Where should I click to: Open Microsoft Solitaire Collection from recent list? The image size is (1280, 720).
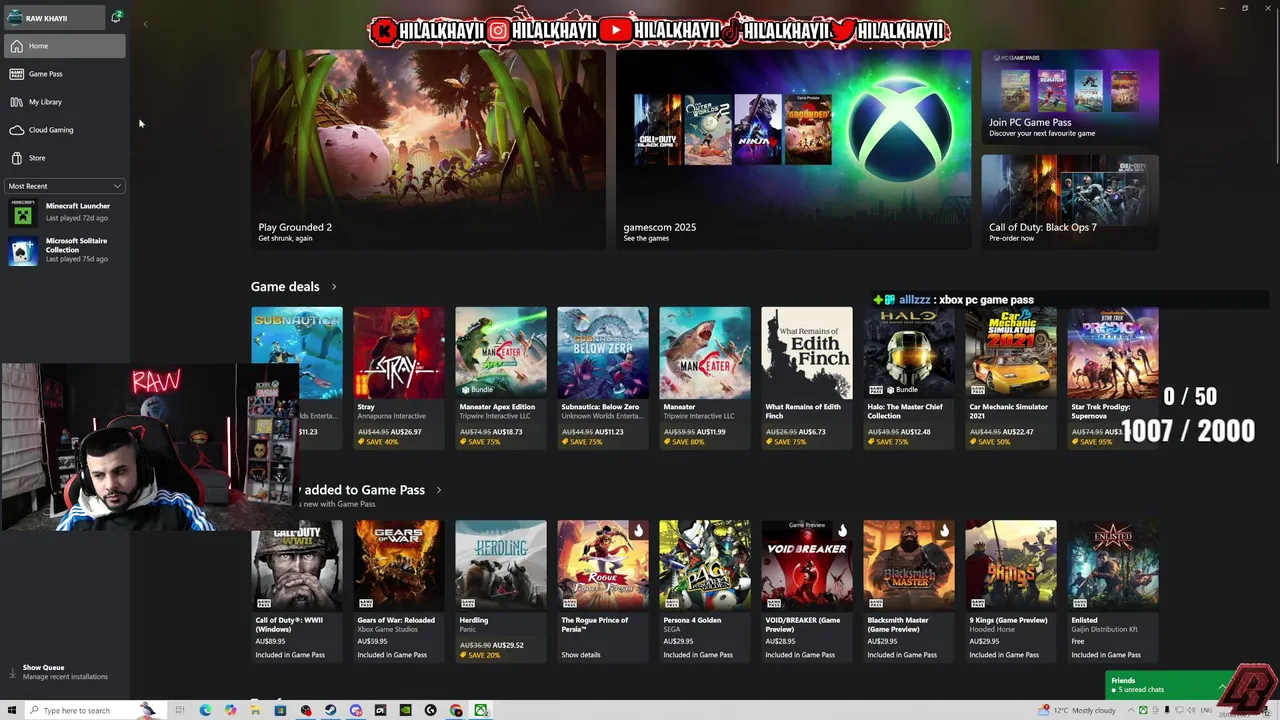[x=64, y=250]
